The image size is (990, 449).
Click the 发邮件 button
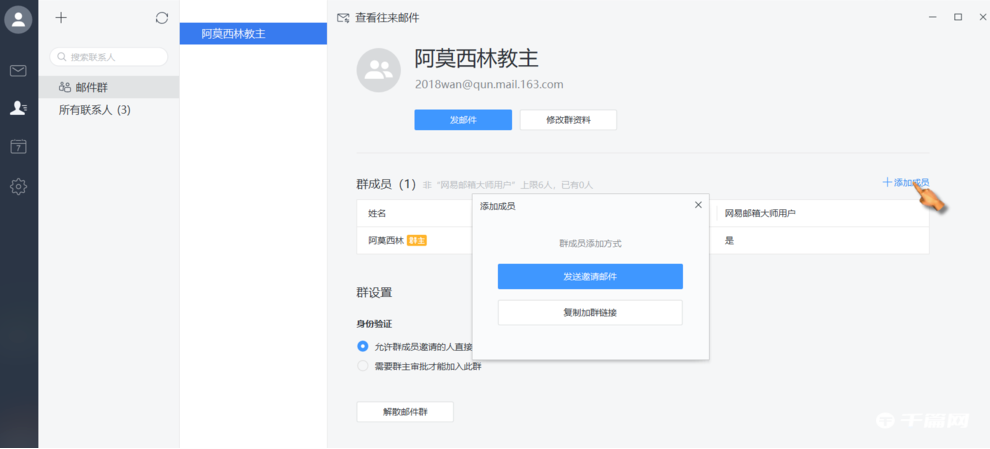point(463,120)
